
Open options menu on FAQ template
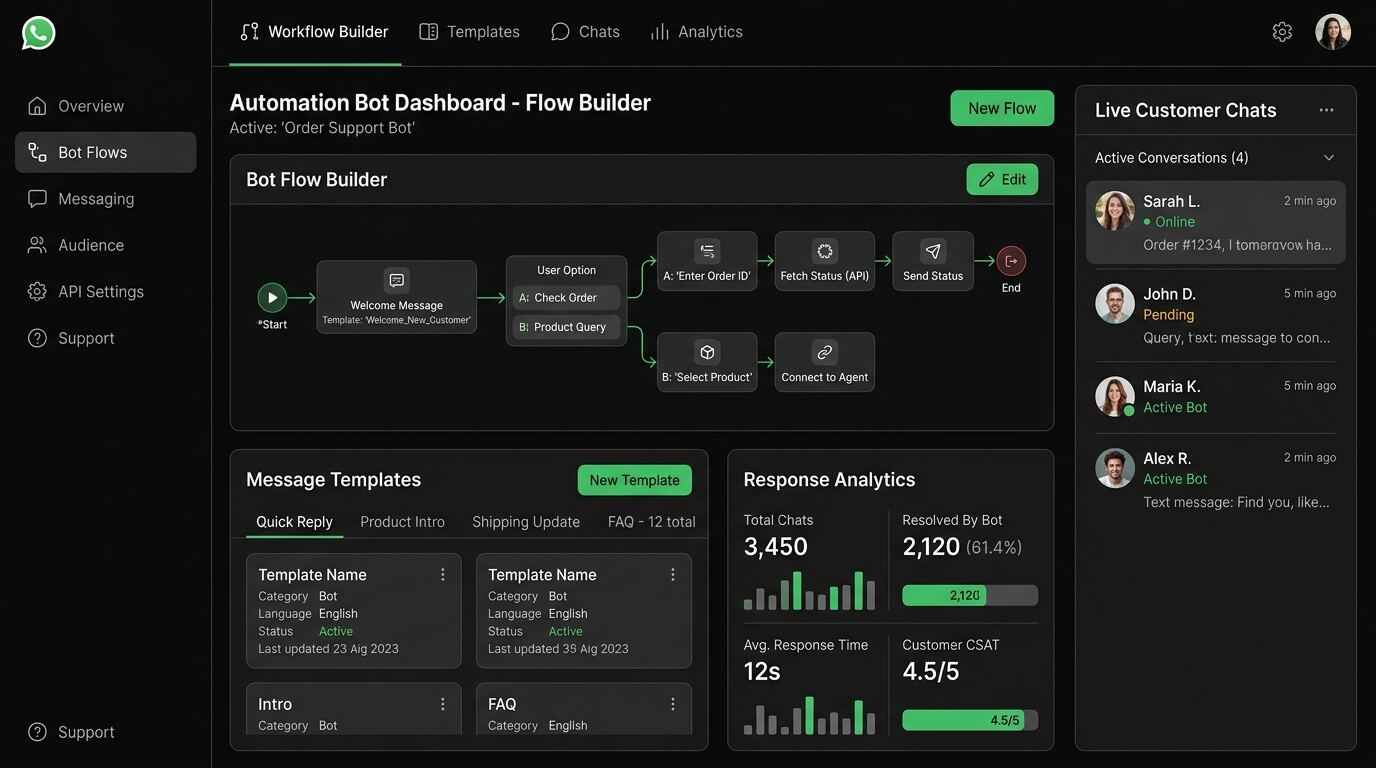672,704
